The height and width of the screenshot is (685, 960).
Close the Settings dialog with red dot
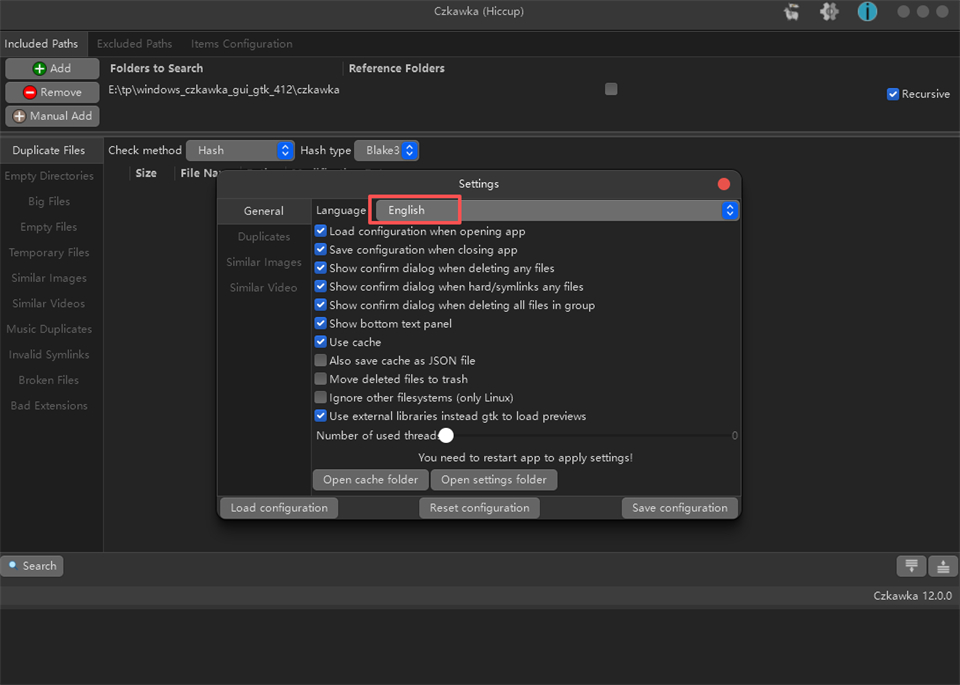pos(724,184)
